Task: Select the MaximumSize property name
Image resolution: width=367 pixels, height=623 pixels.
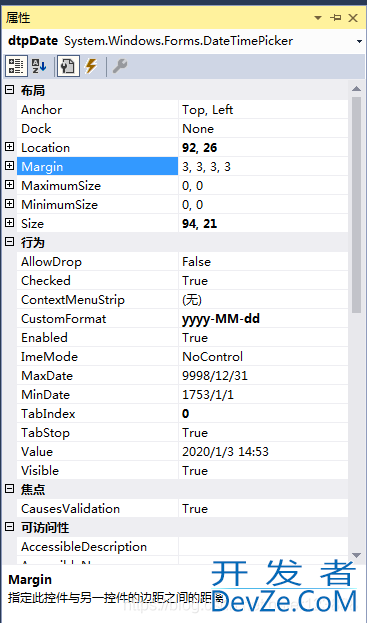Action: coord(61,186)
